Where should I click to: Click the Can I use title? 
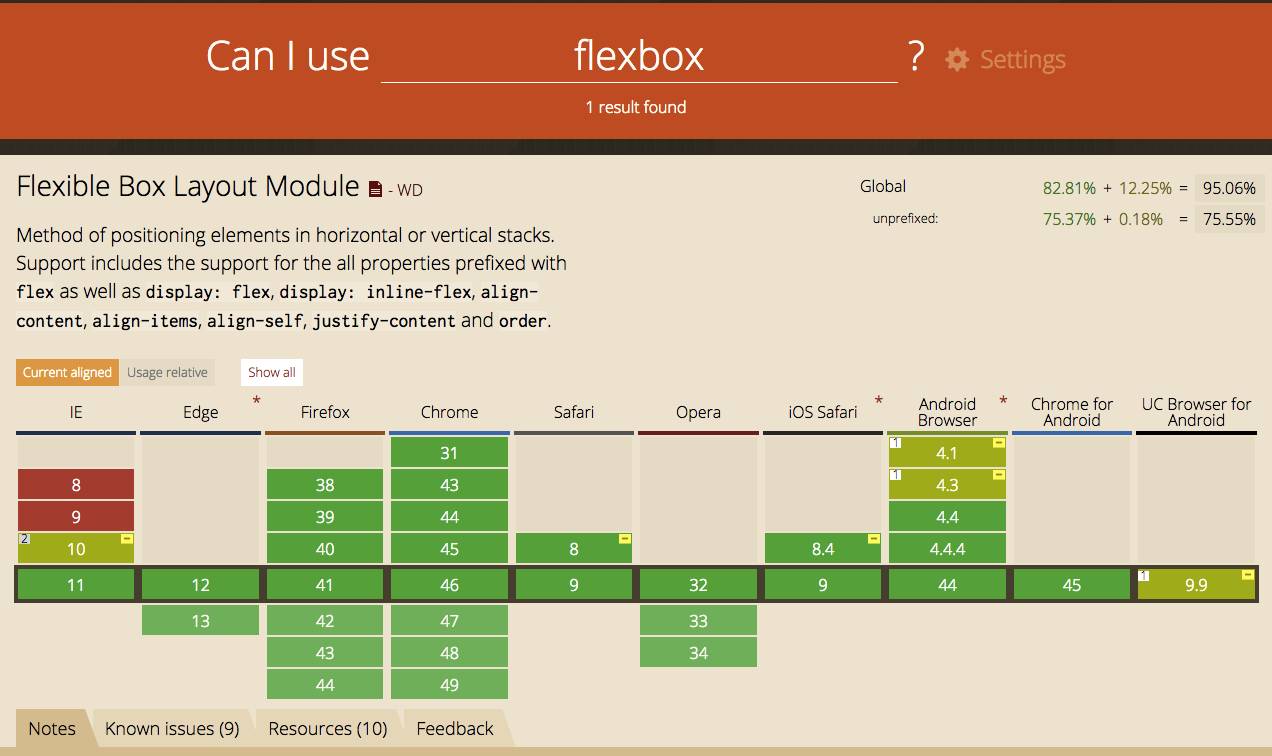(288, 56)
